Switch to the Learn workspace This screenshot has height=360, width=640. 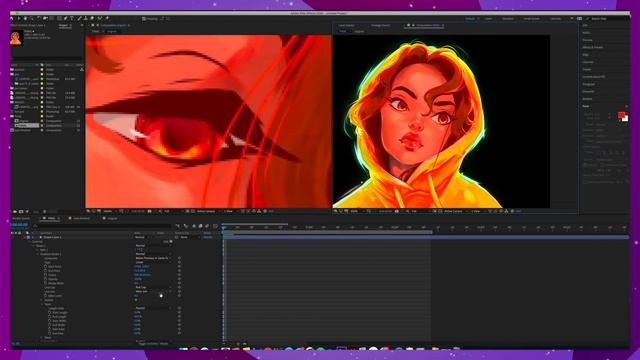[x=489, y=18]
